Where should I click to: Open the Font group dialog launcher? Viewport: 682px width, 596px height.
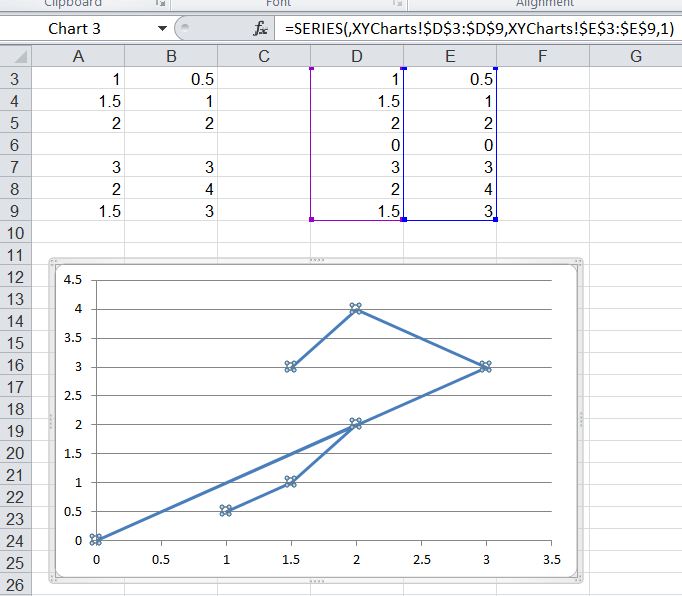[x=396, y=4]
